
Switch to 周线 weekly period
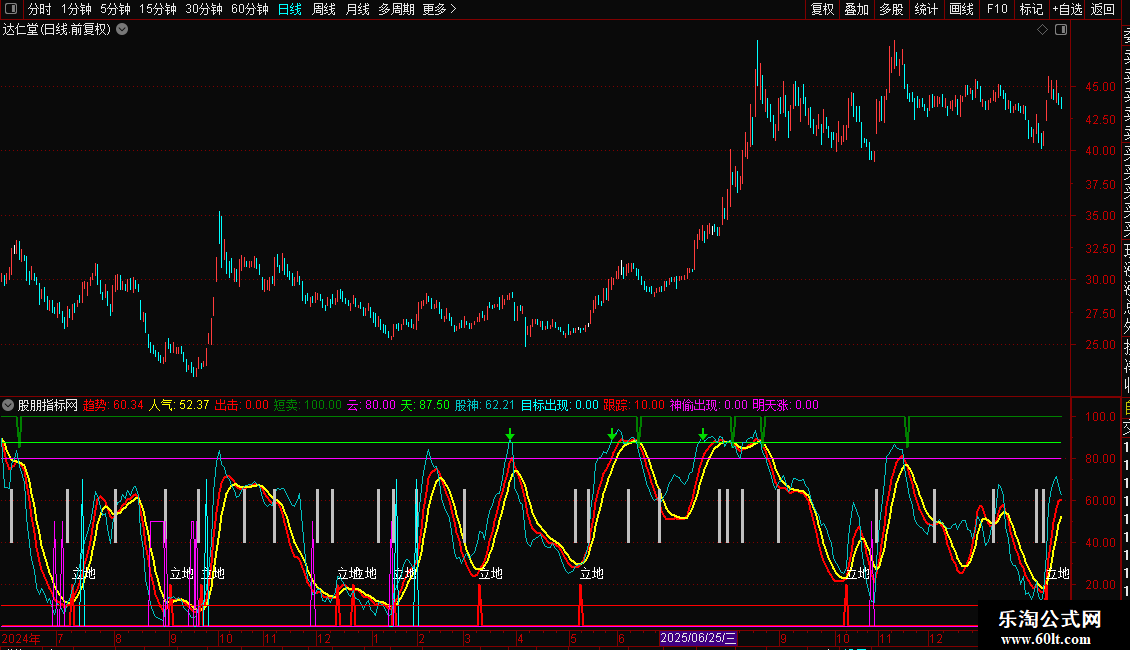click(324, 9)
